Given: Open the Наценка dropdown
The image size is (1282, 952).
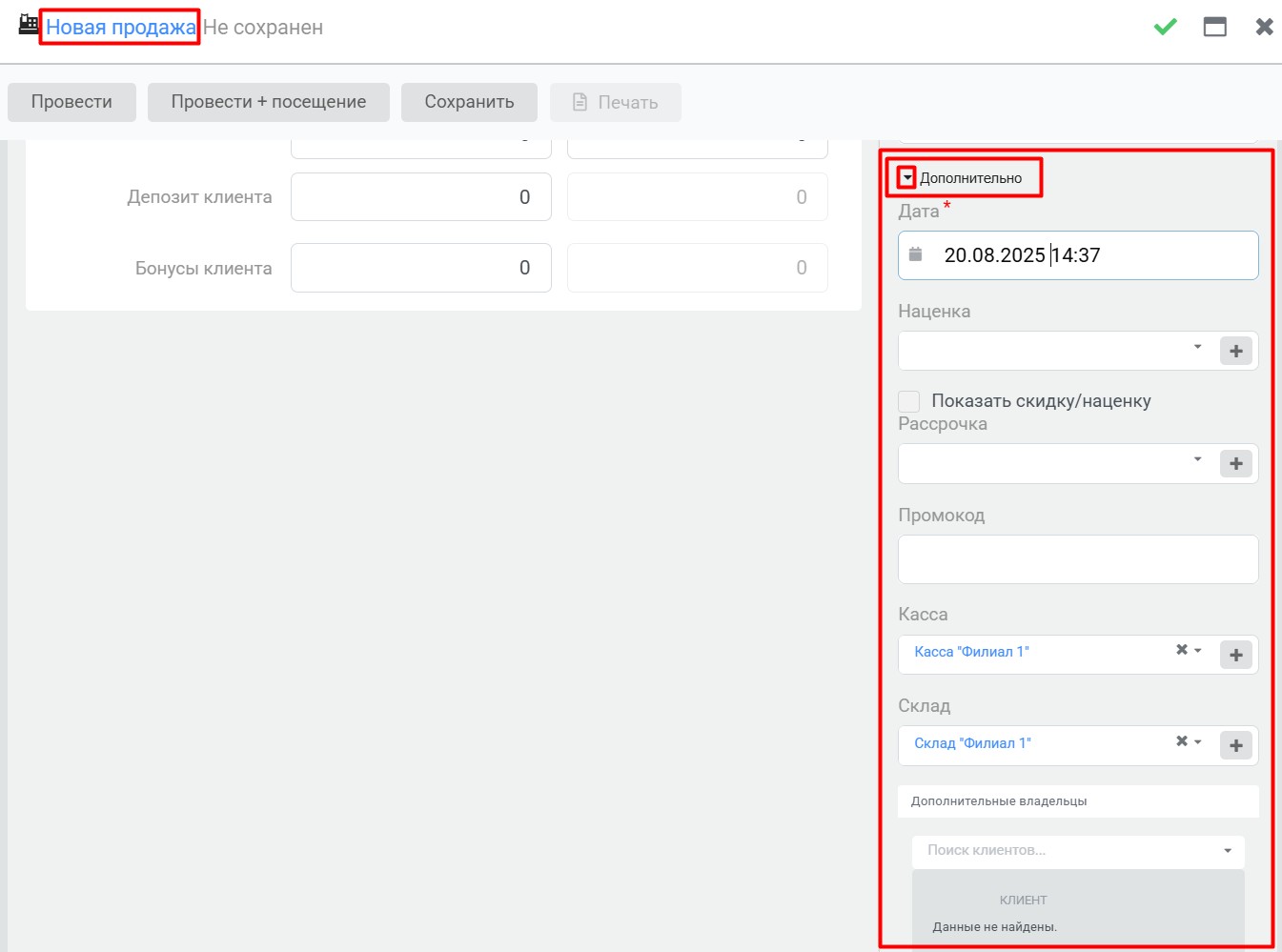Looking at the screenshot, I should (1198, 347).
